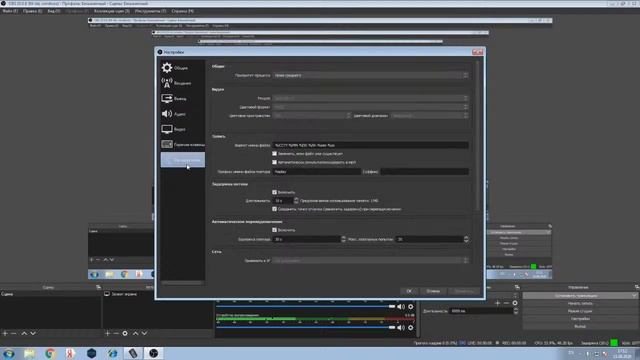
Task: Open the Приоритет процесса dropdown
Action: pos(370,75)
